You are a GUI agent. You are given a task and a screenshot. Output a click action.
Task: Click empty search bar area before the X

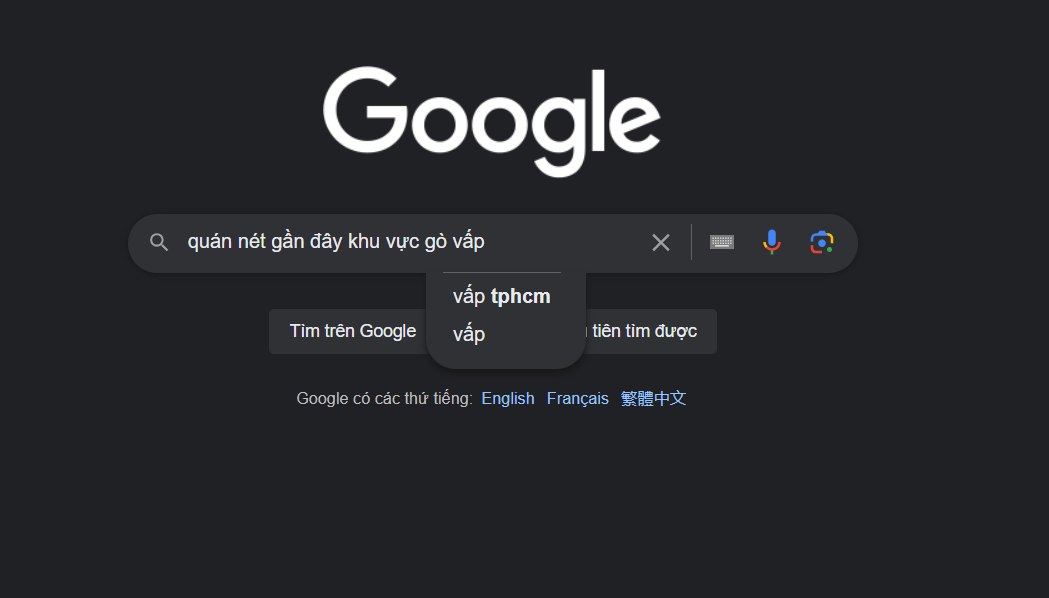point(567,242)
